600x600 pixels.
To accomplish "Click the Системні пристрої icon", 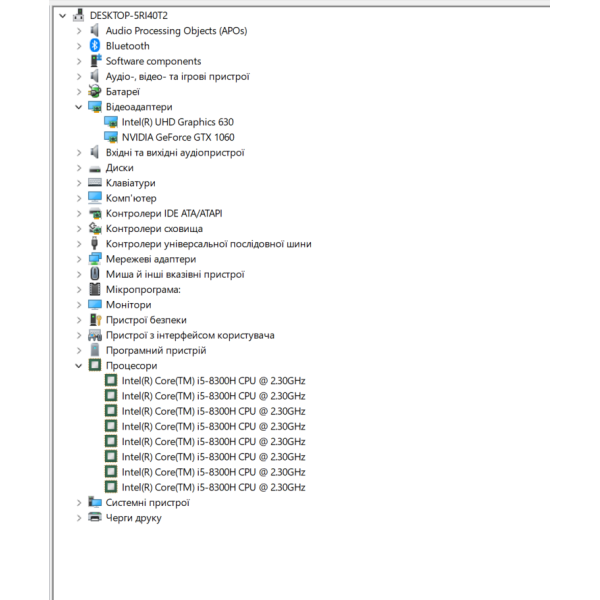I will [x=95, y=502].
